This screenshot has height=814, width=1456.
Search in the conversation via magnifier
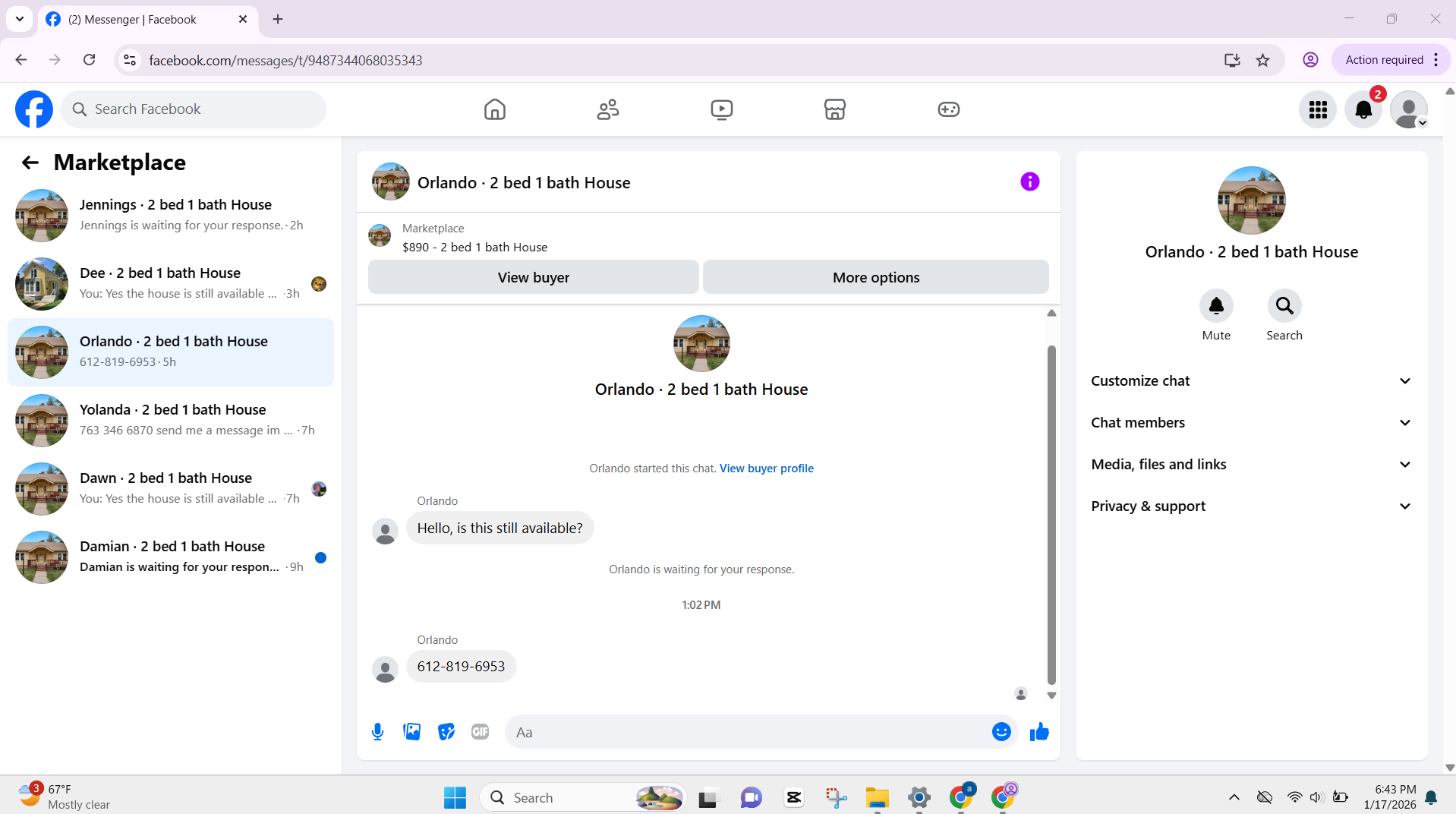[1284, 306]
